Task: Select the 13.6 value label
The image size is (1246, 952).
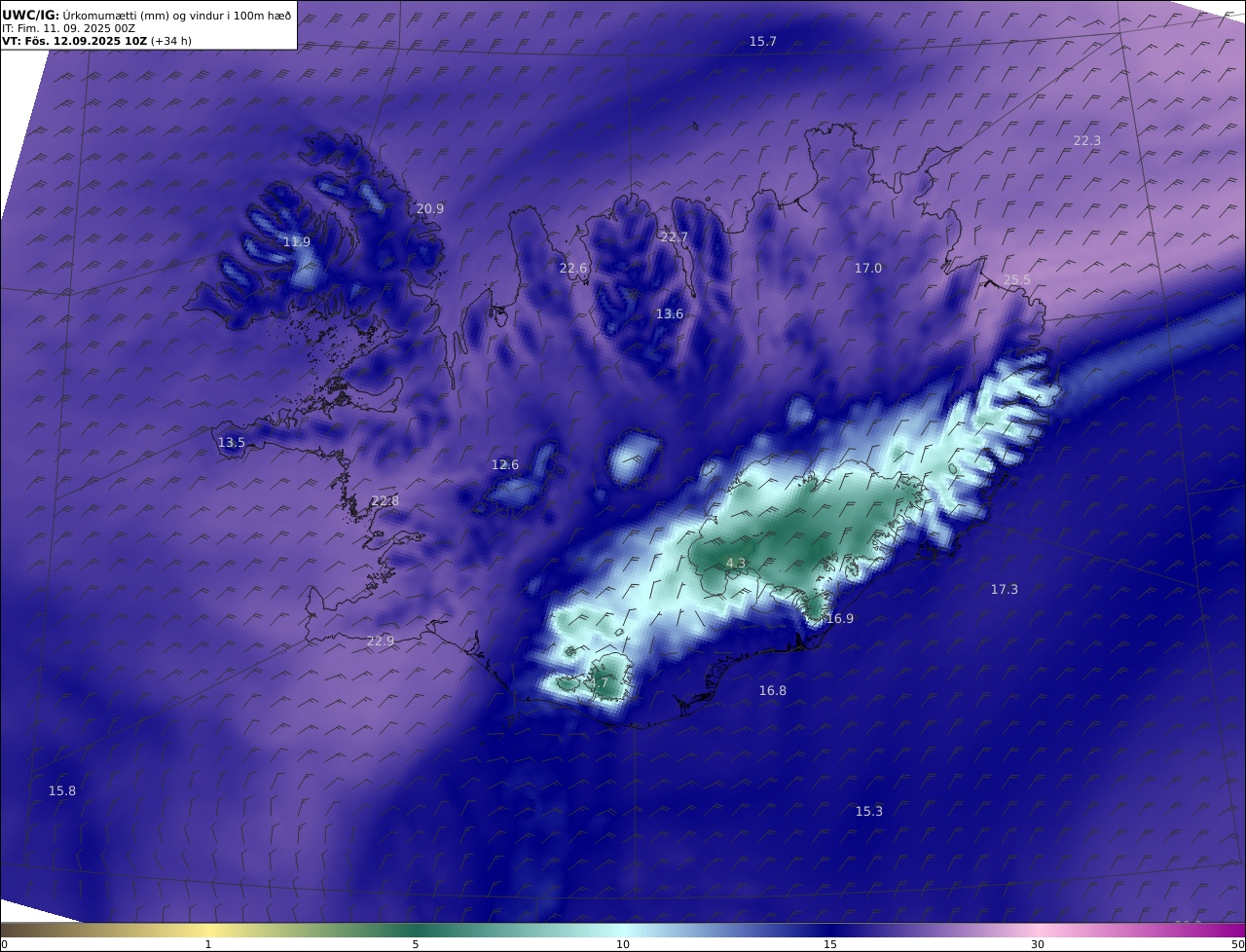Action: tap(669, 313)
